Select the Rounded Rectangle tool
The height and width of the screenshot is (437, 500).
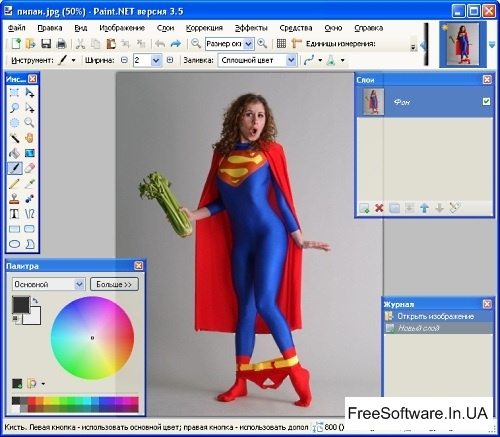(30, 229)
